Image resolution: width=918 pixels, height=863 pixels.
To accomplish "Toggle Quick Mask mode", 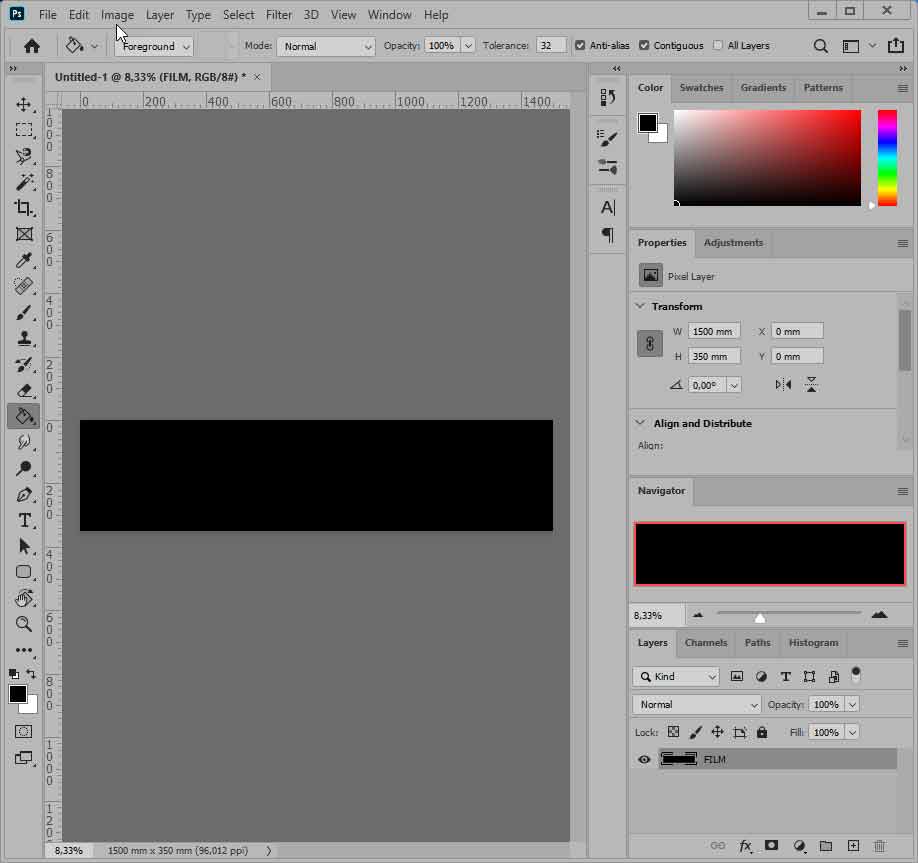I will coord(23,731).
